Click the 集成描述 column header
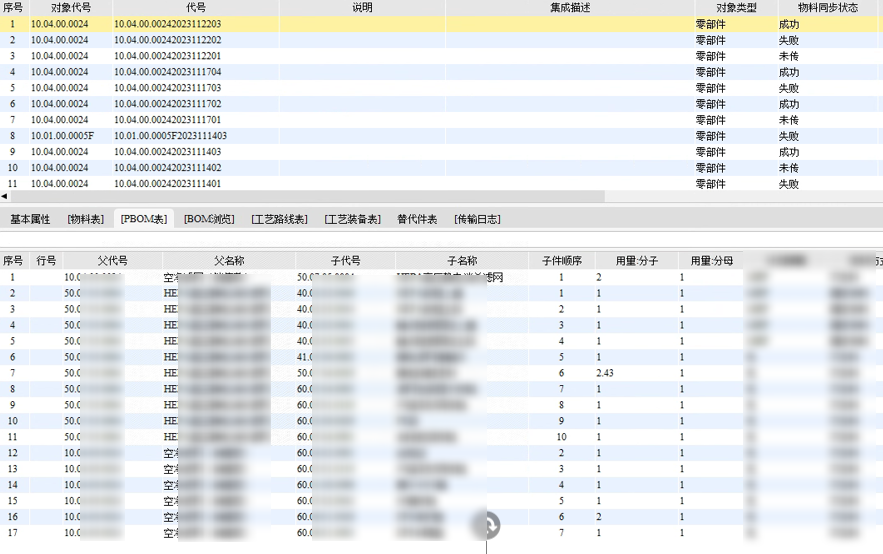The image size is (883, 554). coord(570,7)
